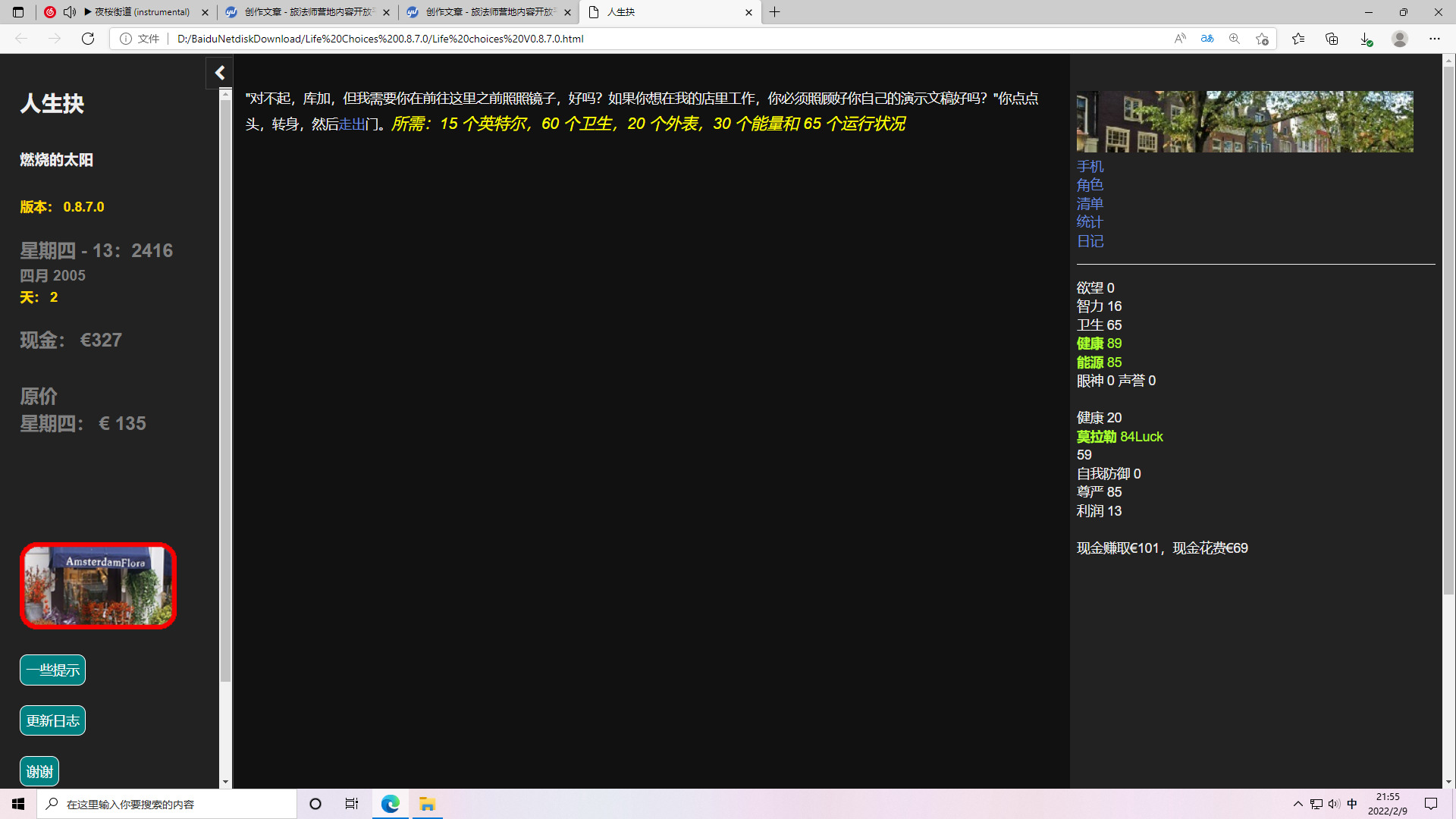Click the 谢谢 credits button

tap(39, 772)
